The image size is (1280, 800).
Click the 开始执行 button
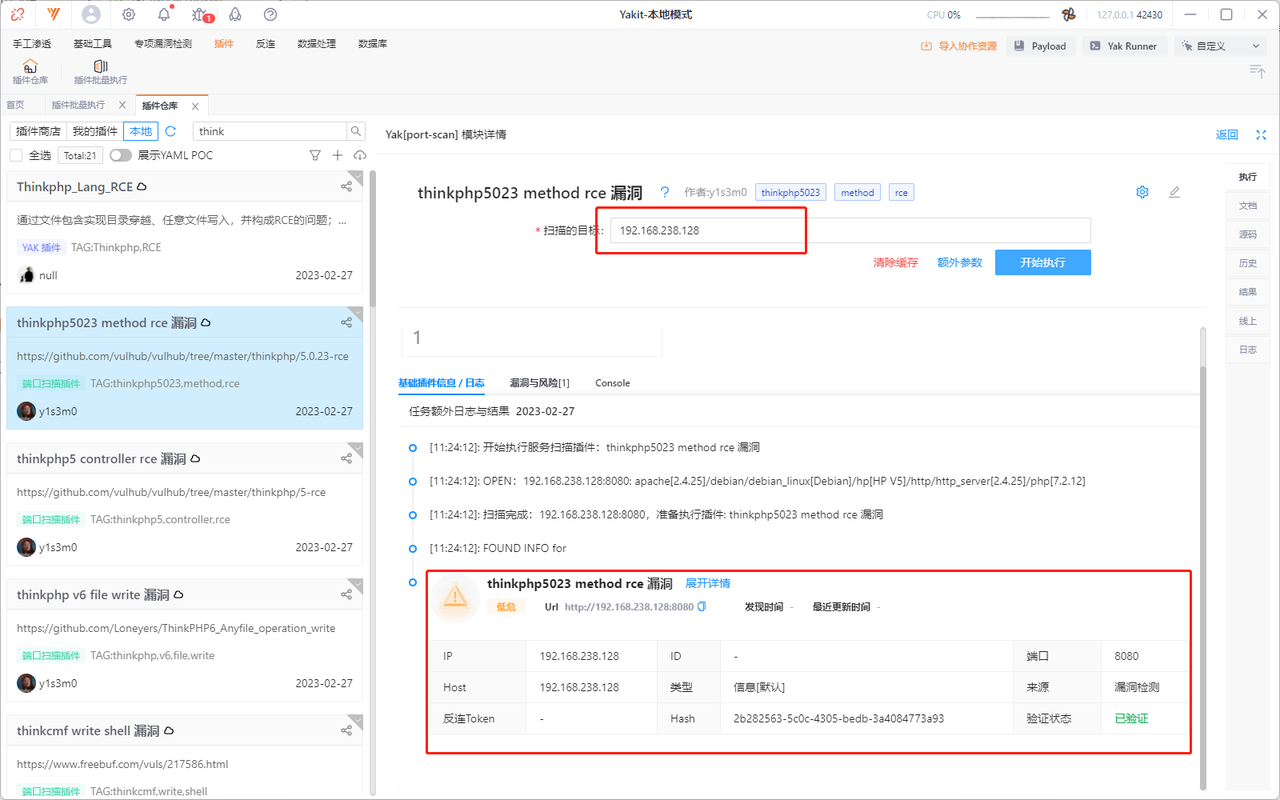tap(1042, 262)
